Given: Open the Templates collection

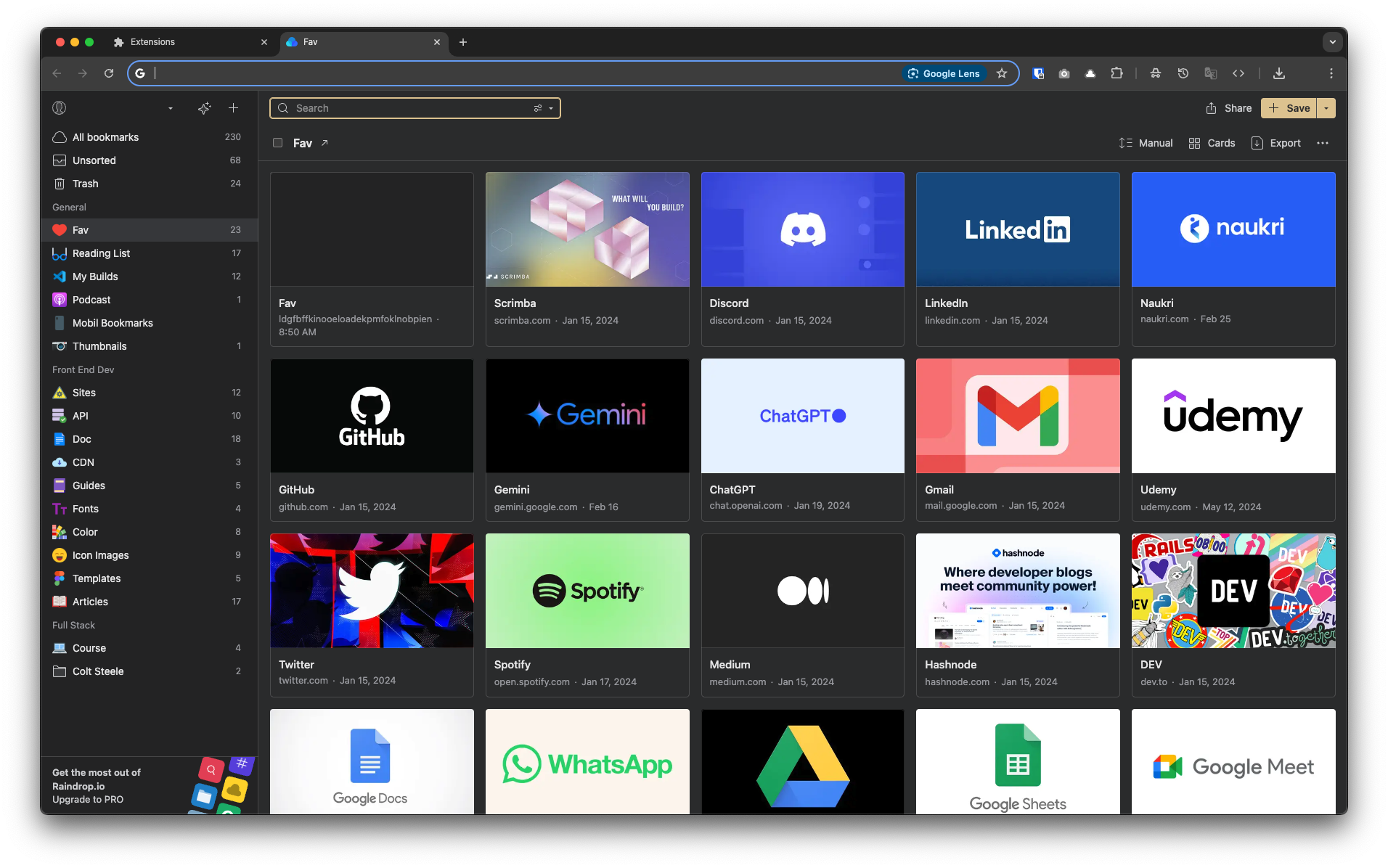Looking at the screenshot, I should point(149,578).
